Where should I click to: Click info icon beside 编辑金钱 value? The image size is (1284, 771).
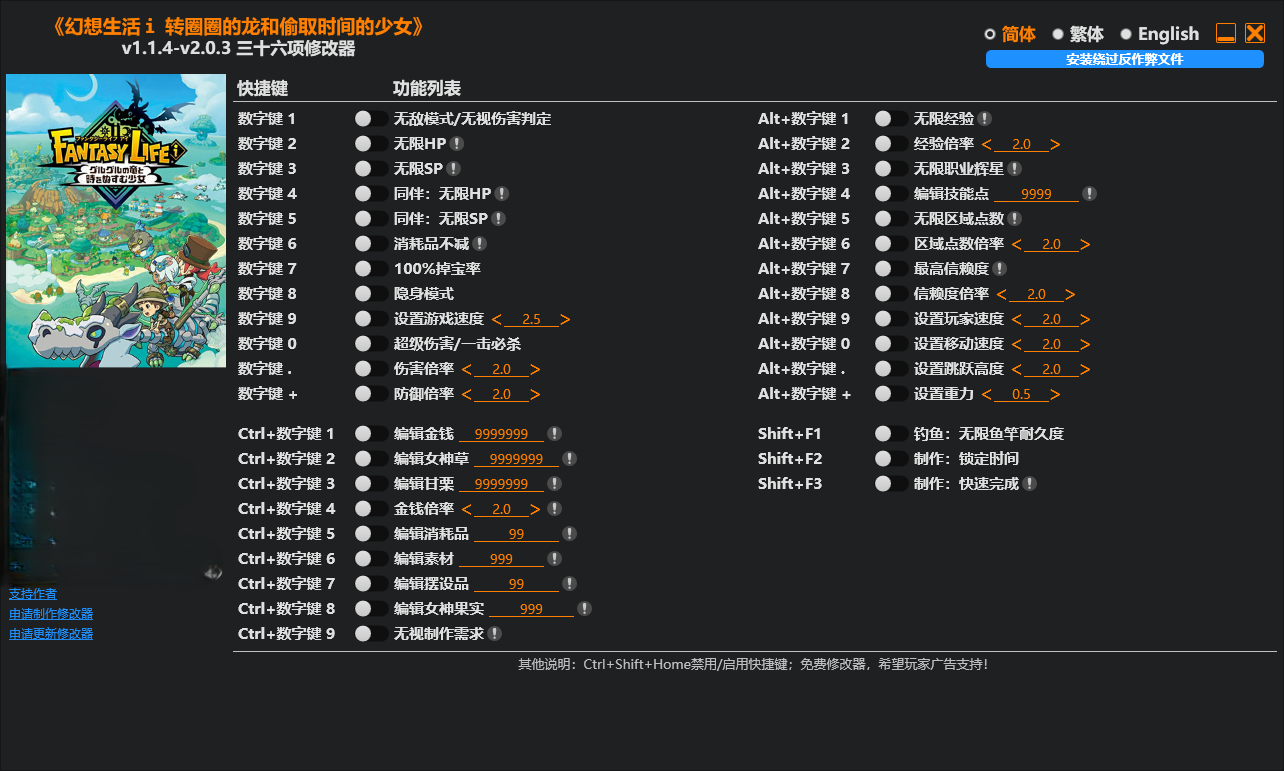click(x=554, y=434)
